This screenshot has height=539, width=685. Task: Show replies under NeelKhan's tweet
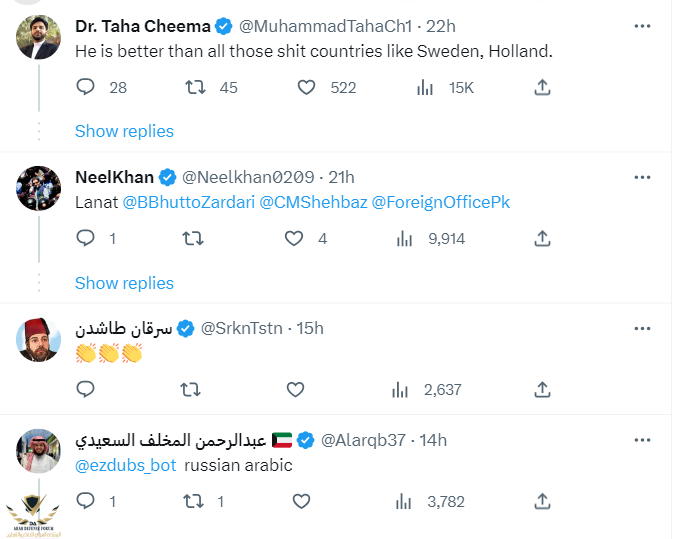tap(124, 283)
